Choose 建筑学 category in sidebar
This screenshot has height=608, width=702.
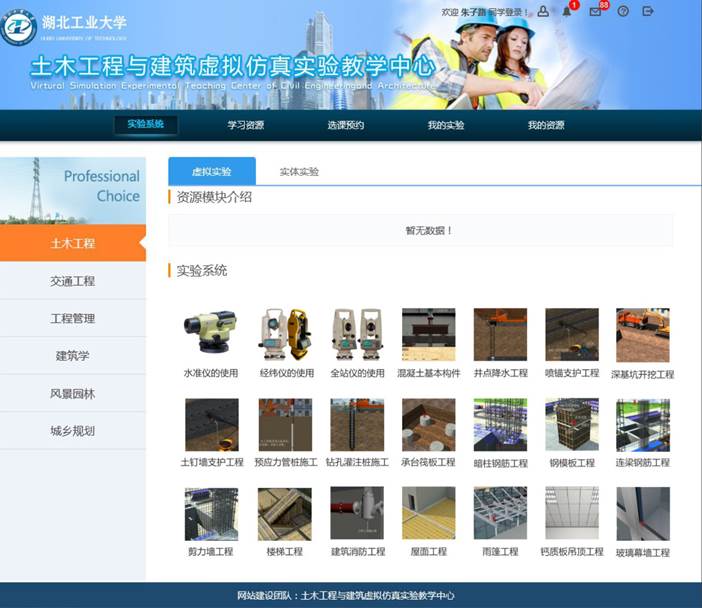point(73,356)
